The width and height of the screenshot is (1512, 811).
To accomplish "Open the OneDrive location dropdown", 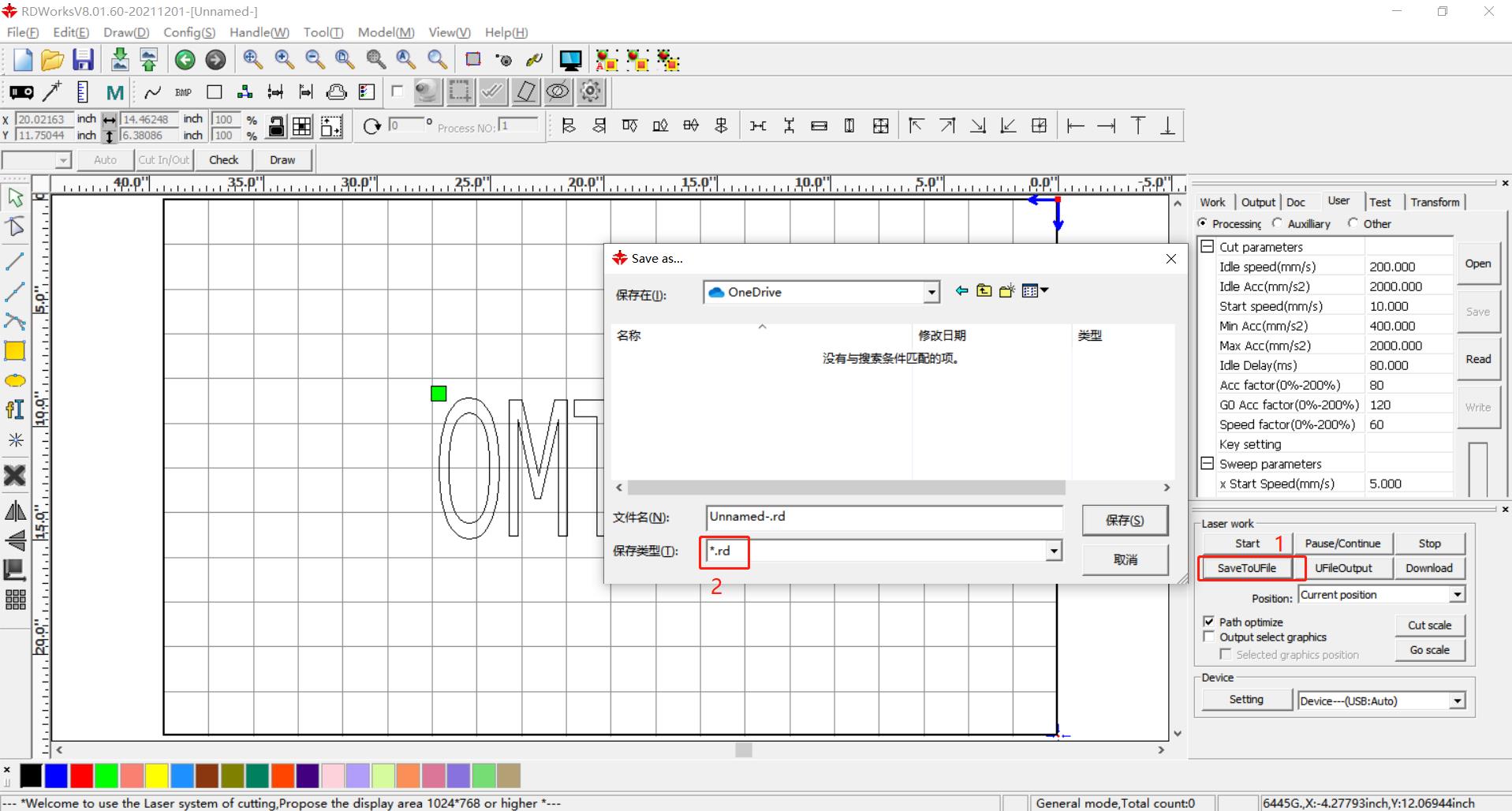I will pos(931,292).
